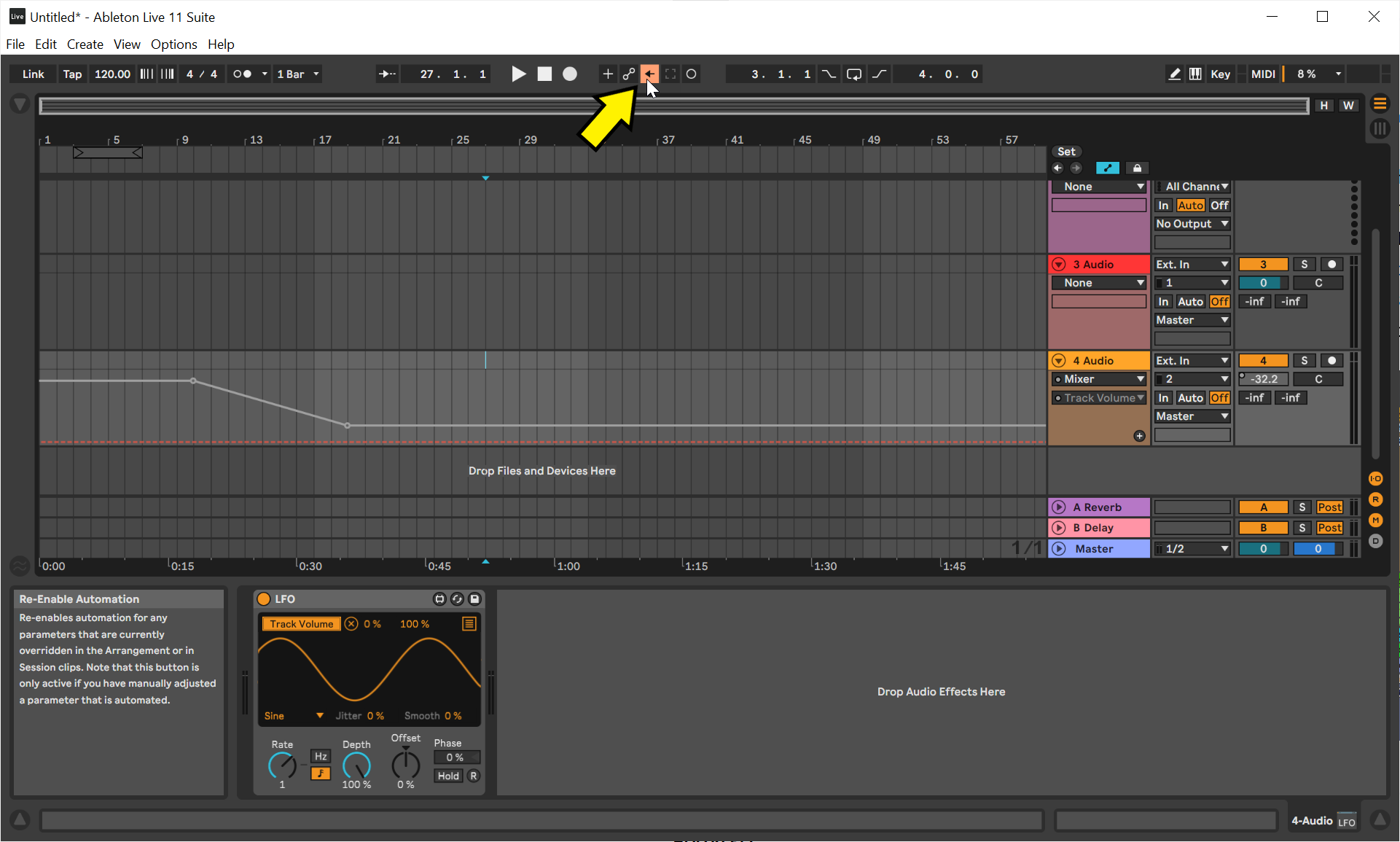Open the Create menu

[x=85, y=44]
